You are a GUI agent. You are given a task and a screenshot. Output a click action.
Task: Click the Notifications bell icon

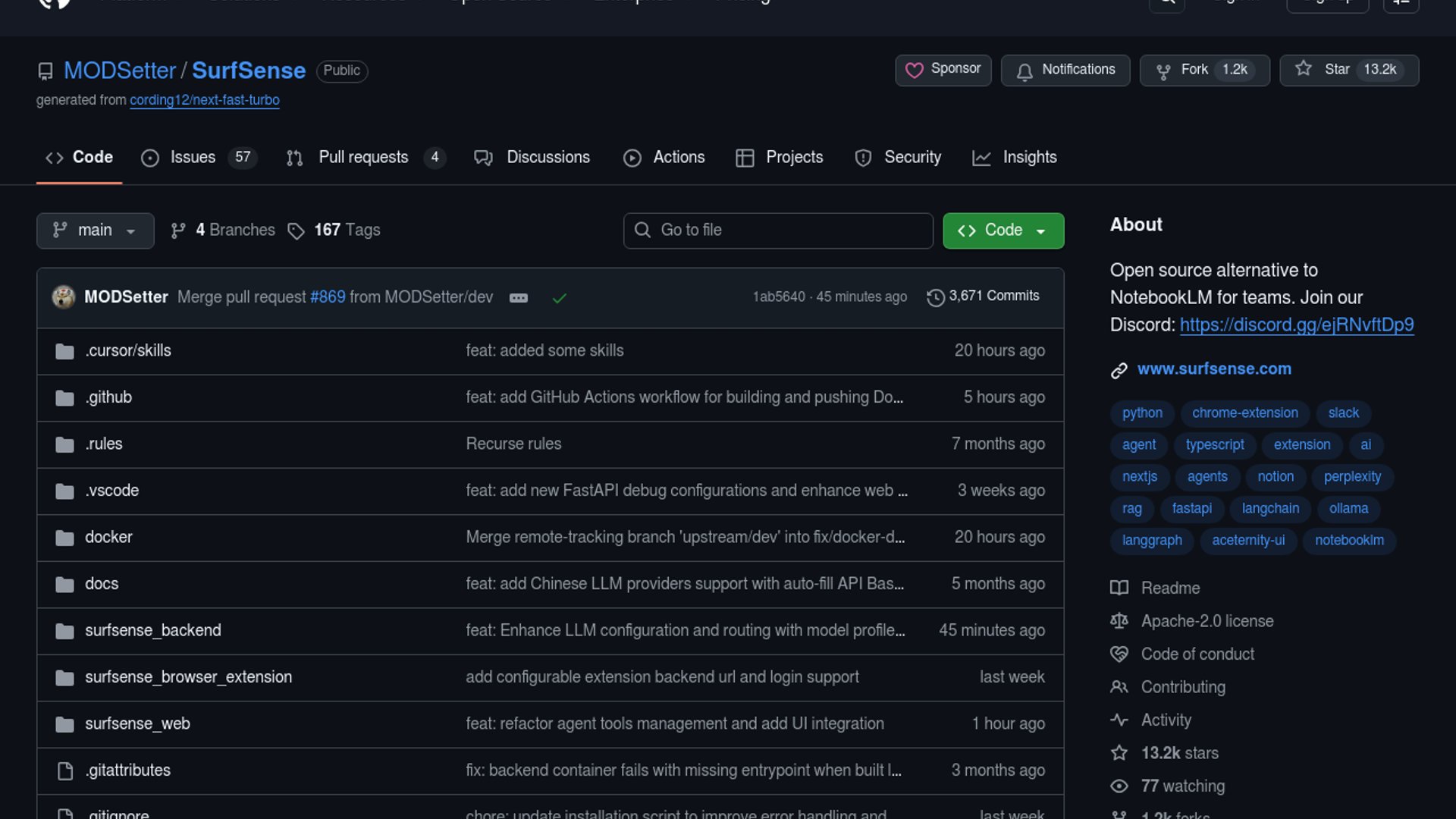point(1025,71)
